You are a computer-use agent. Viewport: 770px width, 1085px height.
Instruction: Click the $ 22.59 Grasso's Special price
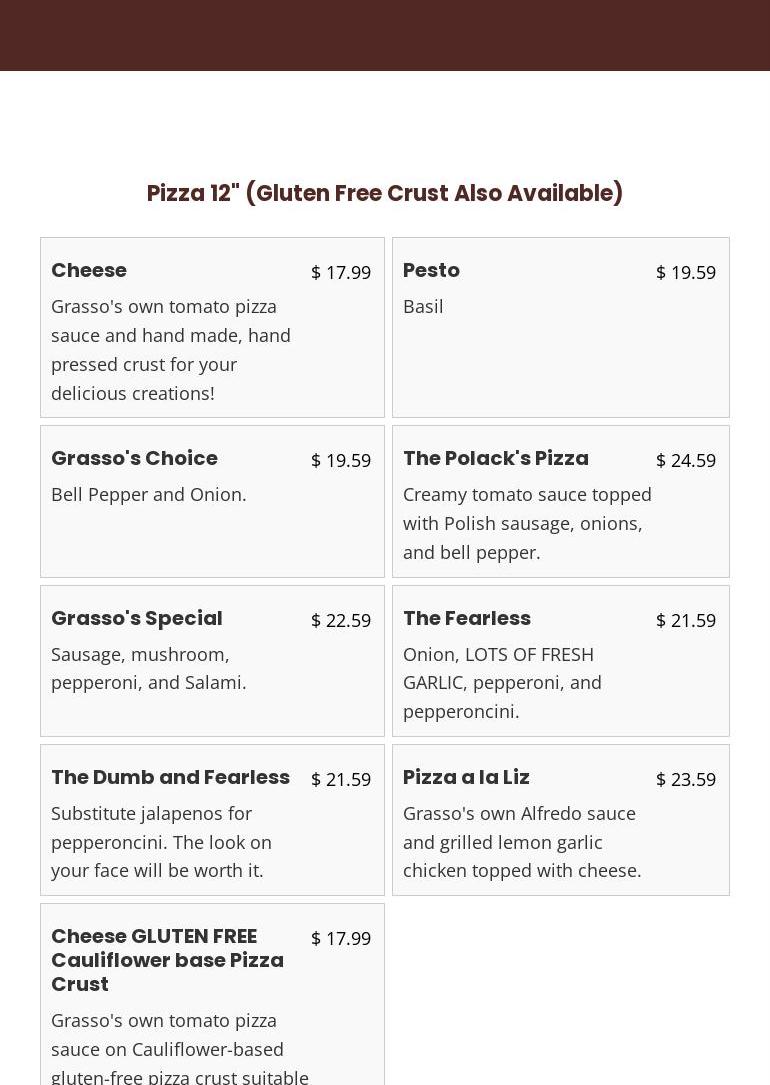pyautogui.click(x=340, y=620)
